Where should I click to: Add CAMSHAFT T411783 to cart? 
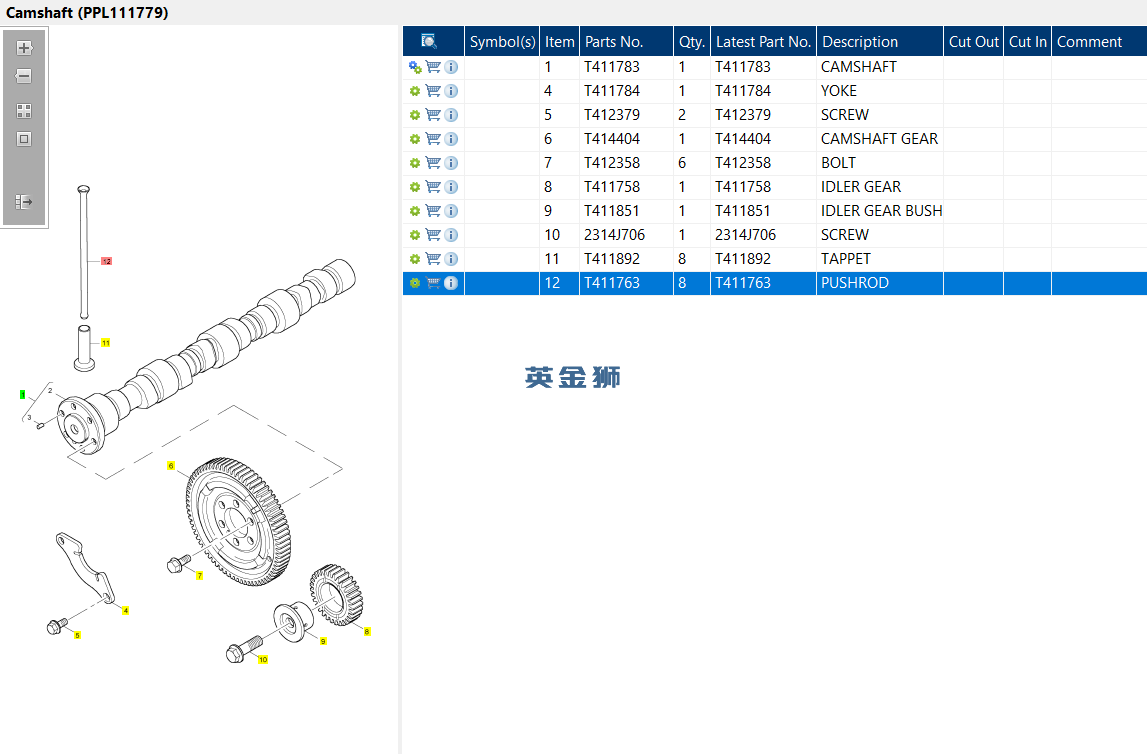[x=433, y=67]
